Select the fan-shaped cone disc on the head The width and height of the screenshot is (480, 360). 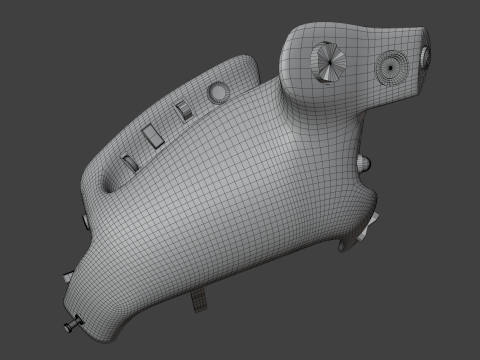click(328, 63)
